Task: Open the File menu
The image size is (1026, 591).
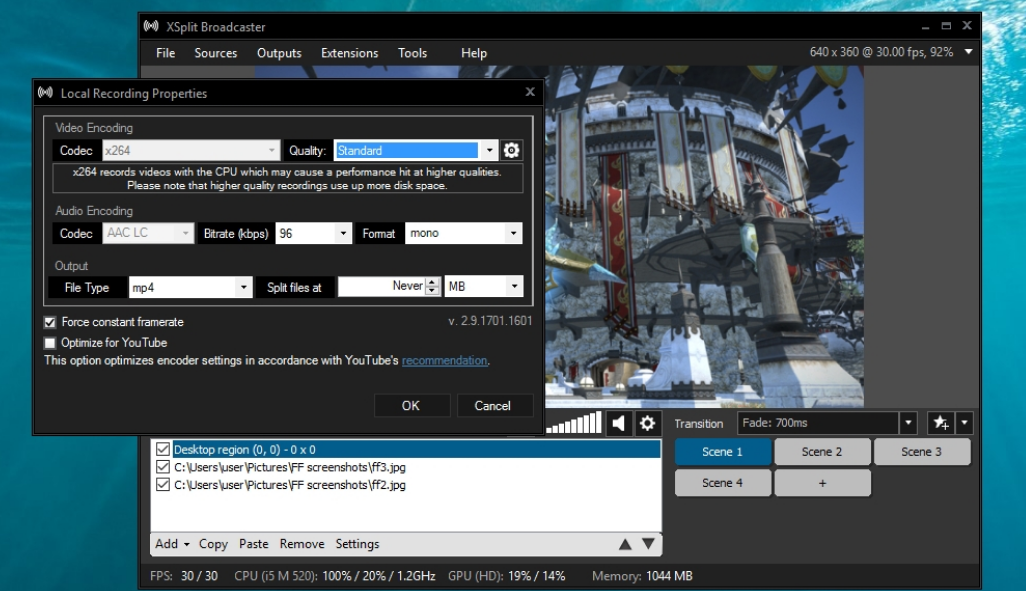Action: tap(166, 53)
